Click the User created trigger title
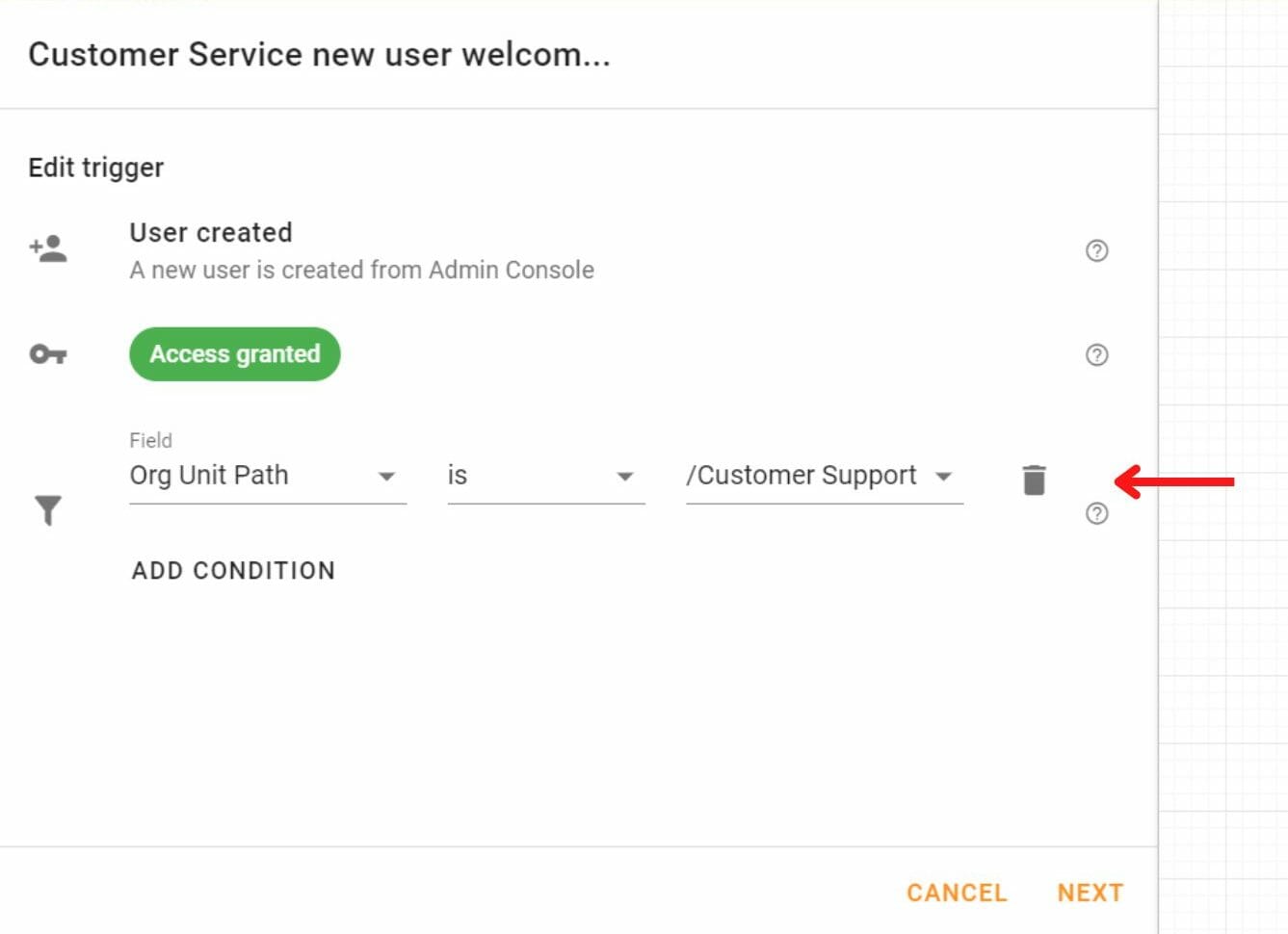This screenshot has width=1288, height=934. click(211, 232)
